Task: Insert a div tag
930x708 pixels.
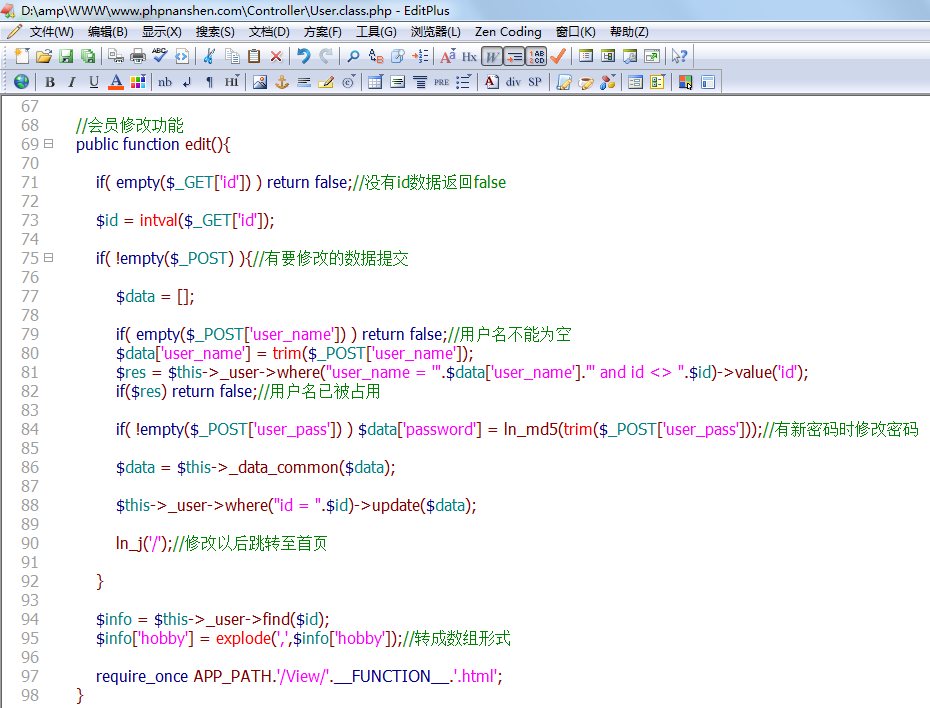Action: tap(513, 82)
